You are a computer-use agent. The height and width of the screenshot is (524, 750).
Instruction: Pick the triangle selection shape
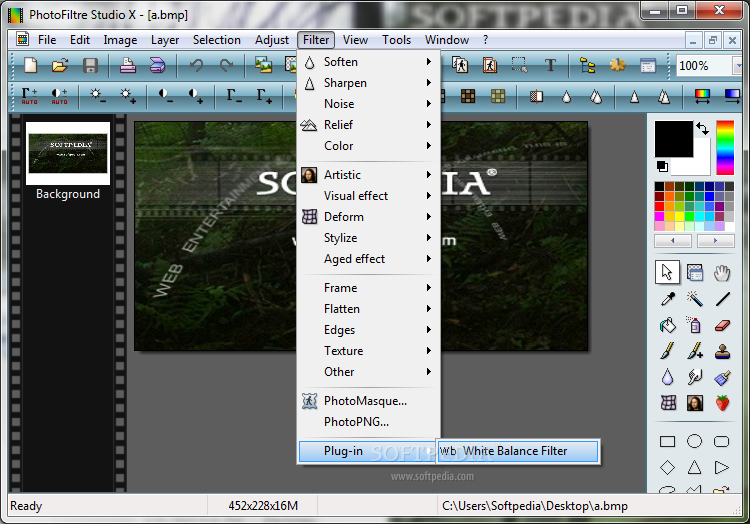(695, 467)
